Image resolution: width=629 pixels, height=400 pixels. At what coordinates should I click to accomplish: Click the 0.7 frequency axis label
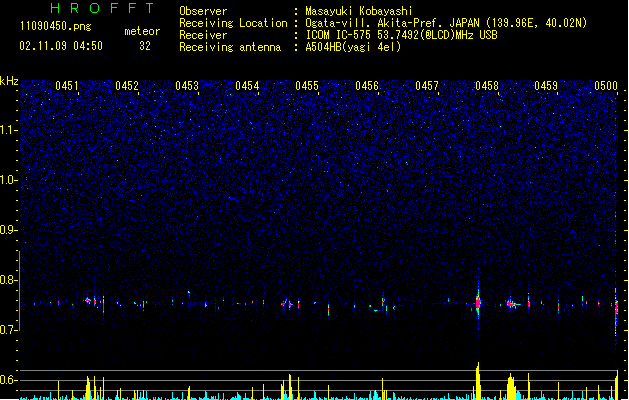click(8, 329)
